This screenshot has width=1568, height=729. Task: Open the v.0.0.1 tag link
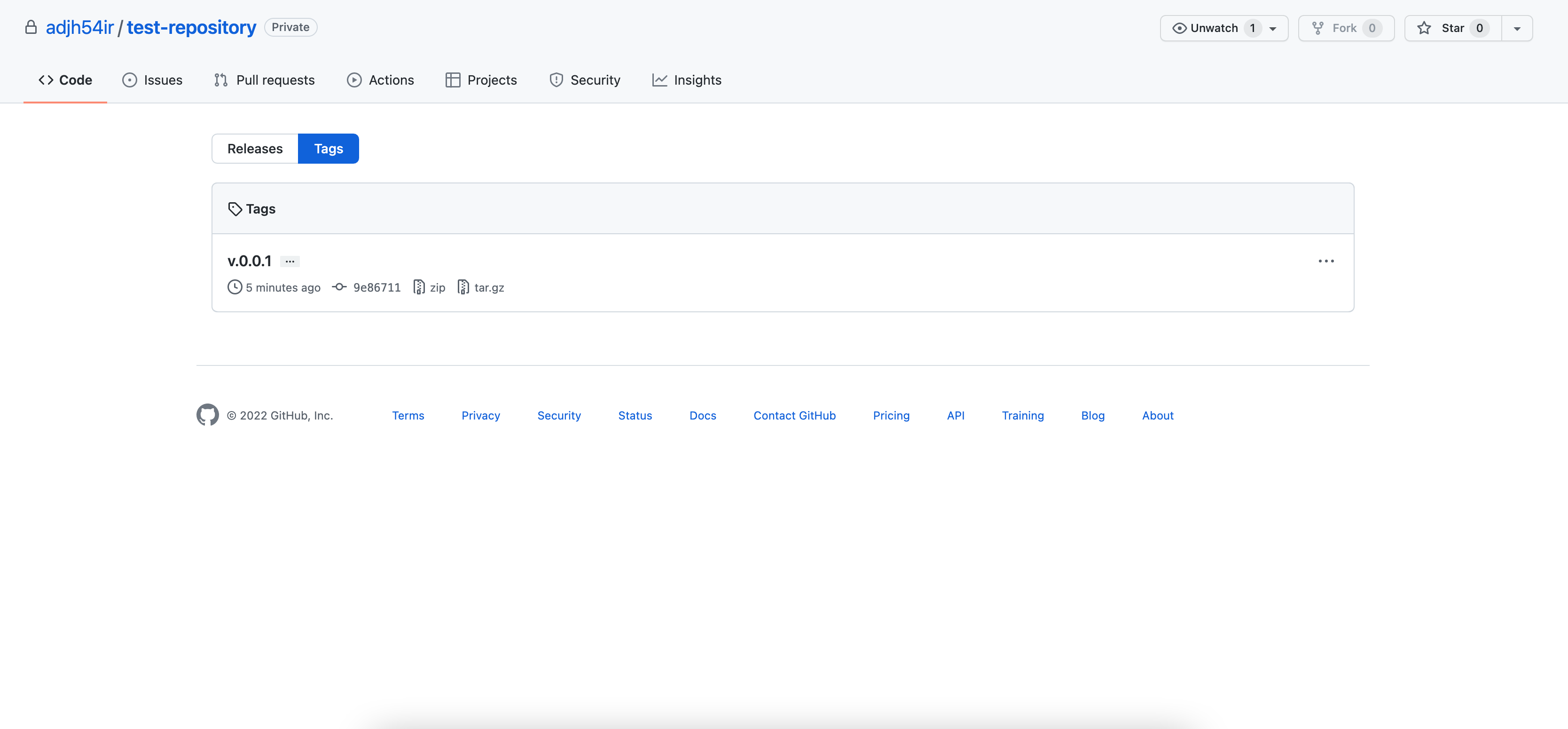point(249,261)
